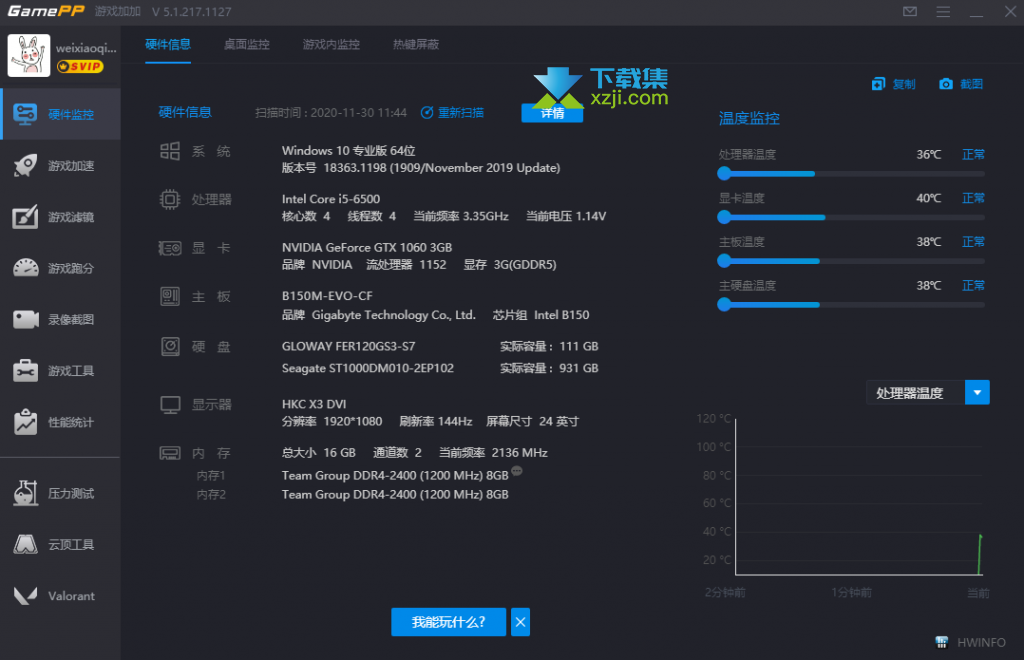Switch to 游戏内监控 tab
This screenshot has height=660, width=1024.
click(331, 44)
